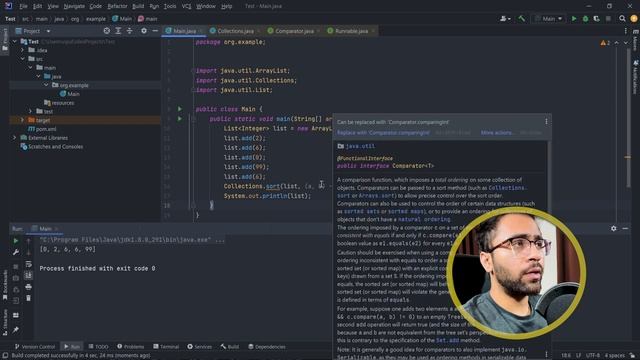Open Project panel gear options
The image size is (640, 360).
click(x=144, y=31)
